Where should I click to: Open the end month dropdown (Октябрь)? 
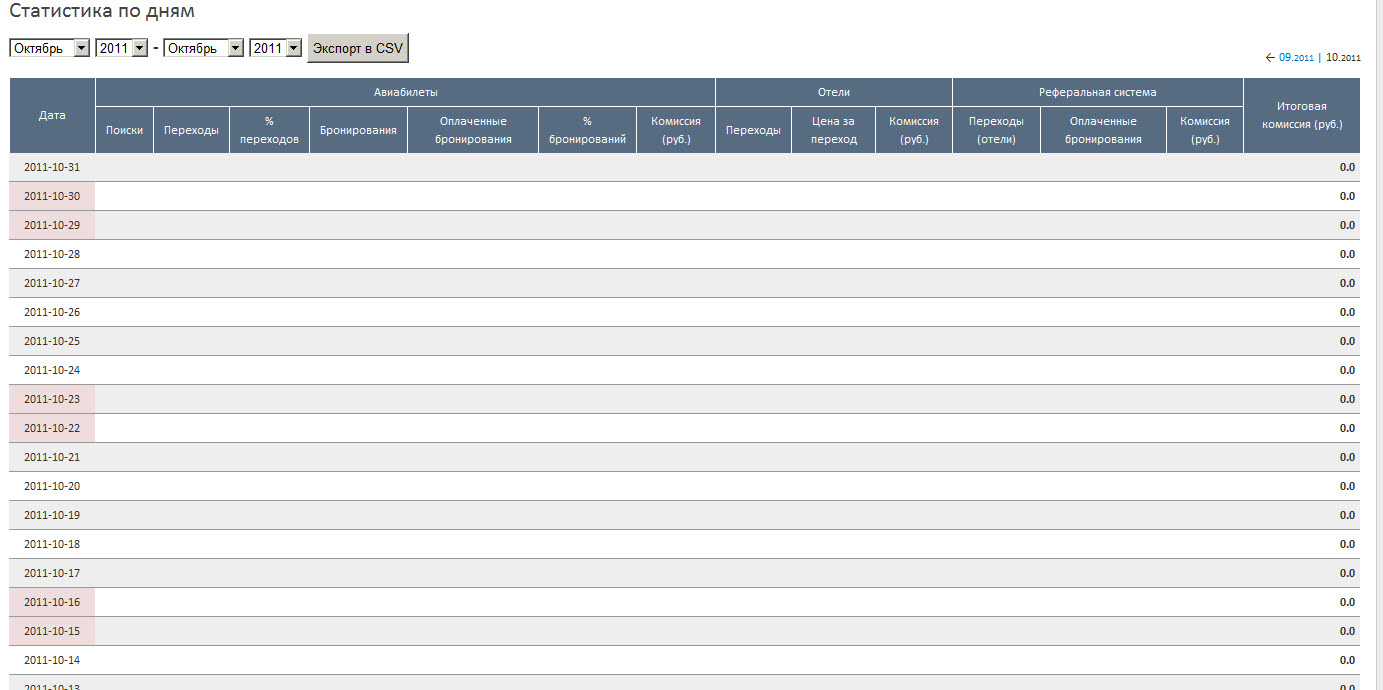point(204,48)
